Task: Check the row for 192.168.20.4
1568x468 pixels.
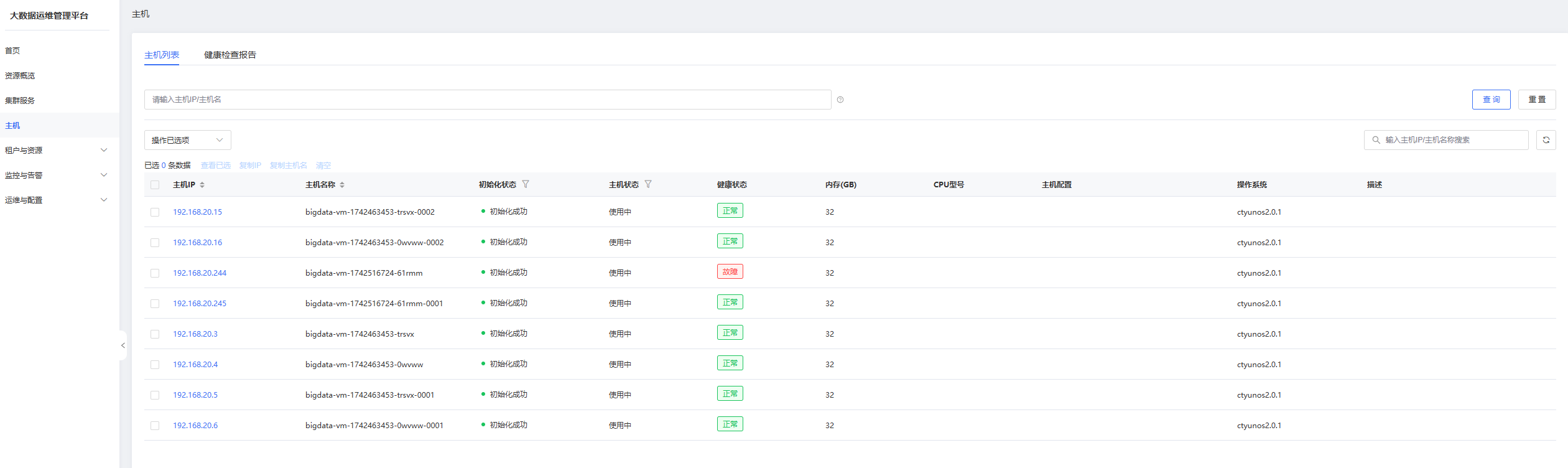Action: 155,365
